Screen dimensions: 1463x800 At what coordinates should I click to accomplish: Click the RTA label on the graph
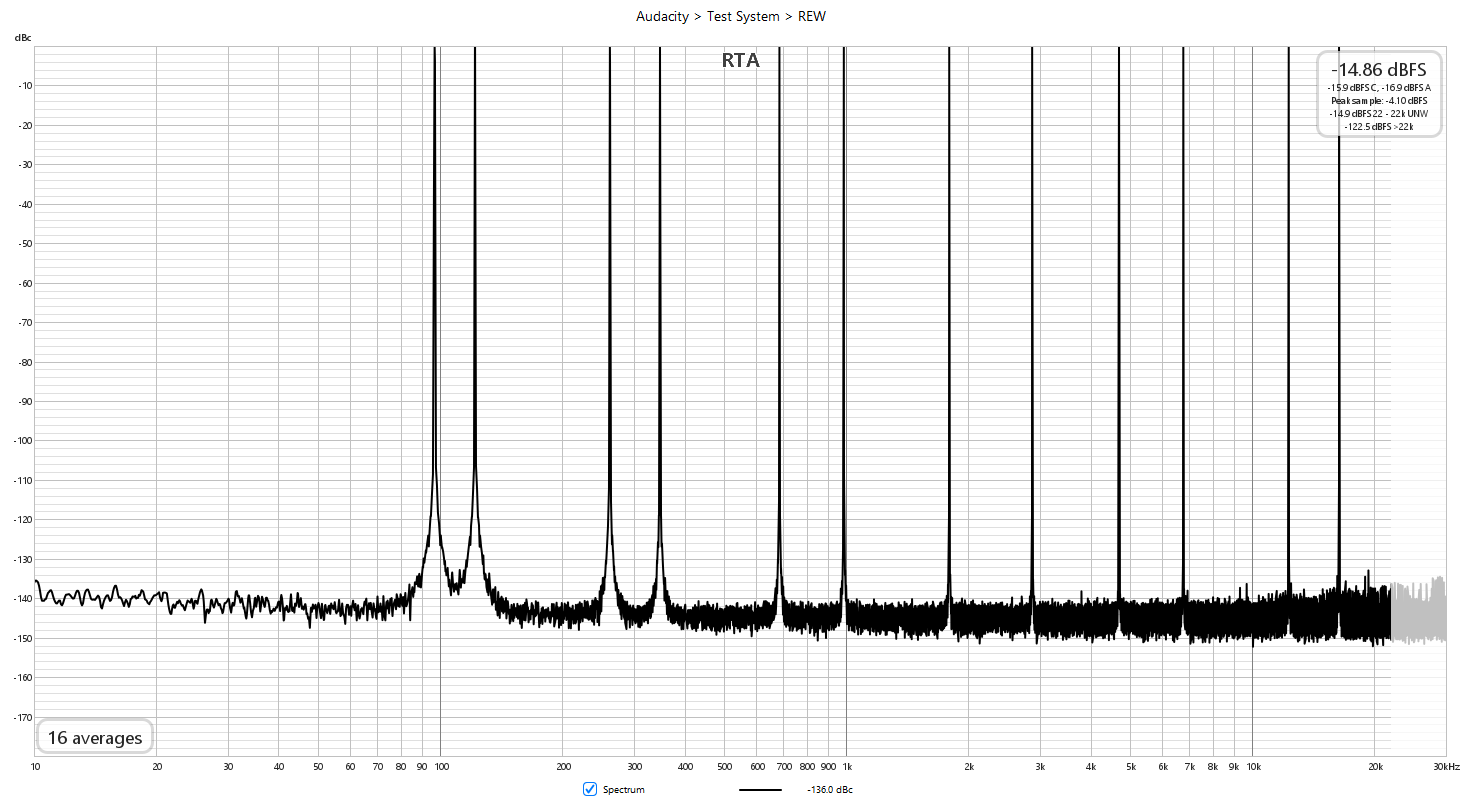[741, 60]
